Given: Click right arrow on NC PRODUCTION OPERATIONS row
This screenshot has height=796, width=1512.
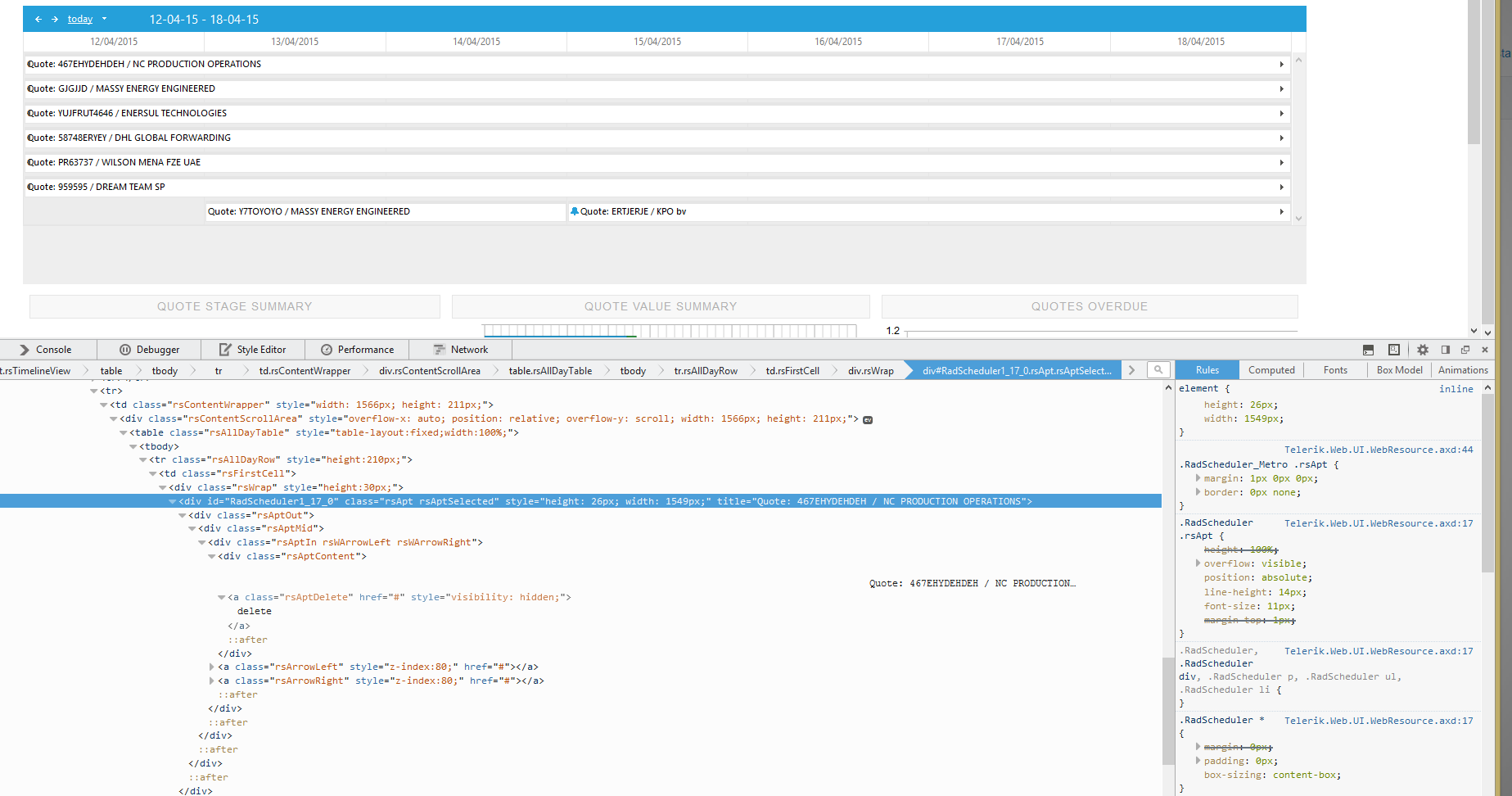Looking at the screenshot, I should [1281, 64].
